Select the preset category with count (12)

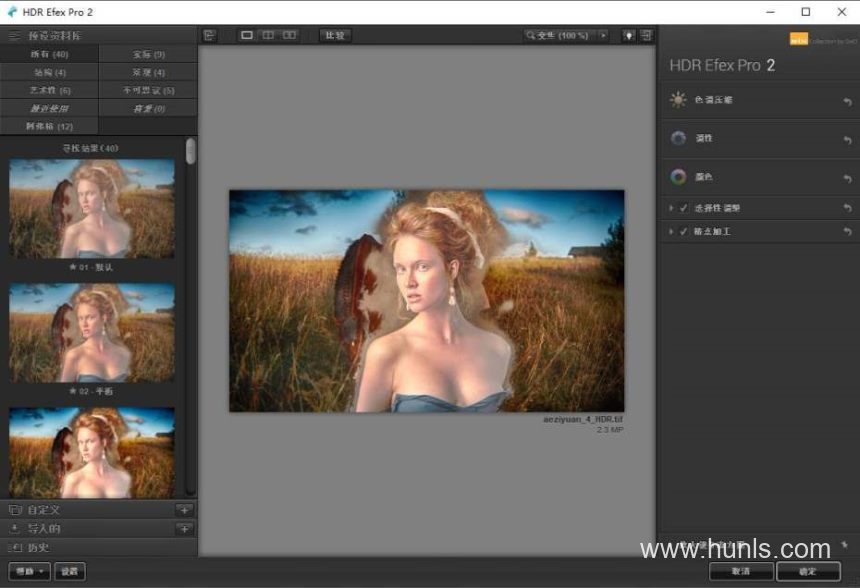point(49,126)
